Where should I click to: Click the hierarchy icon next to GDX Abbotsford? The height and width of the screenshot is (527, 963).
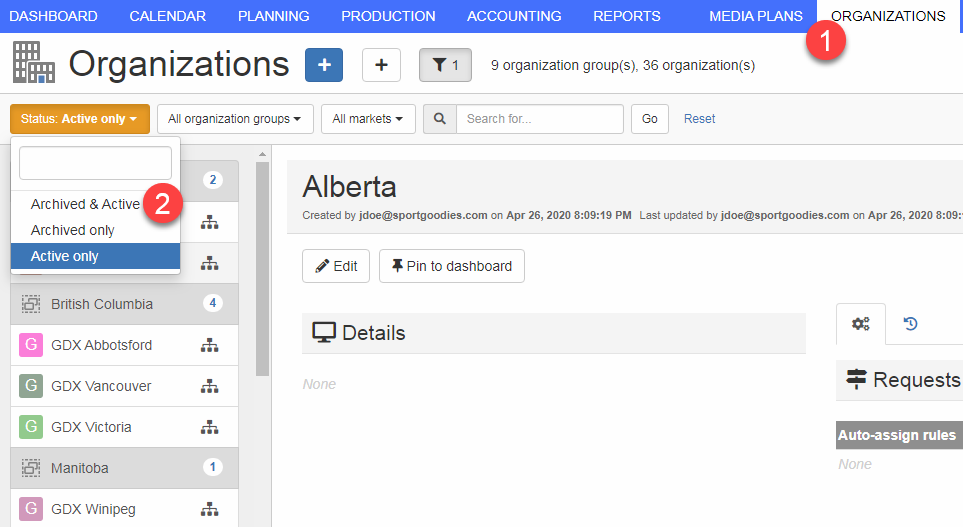209,345
